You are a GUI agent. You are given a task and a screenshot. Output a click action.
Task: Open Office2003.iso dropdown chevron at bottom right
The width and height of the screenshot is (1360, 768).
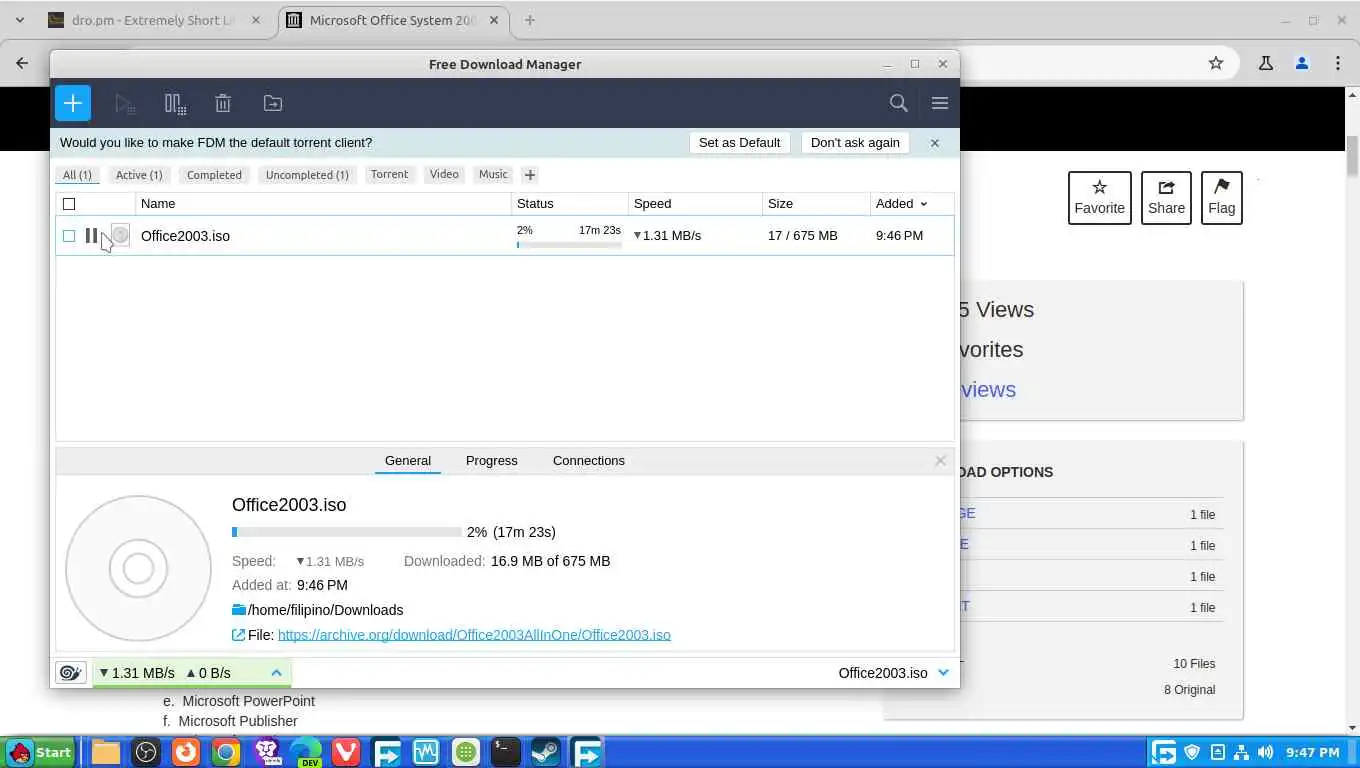point(943,673)
